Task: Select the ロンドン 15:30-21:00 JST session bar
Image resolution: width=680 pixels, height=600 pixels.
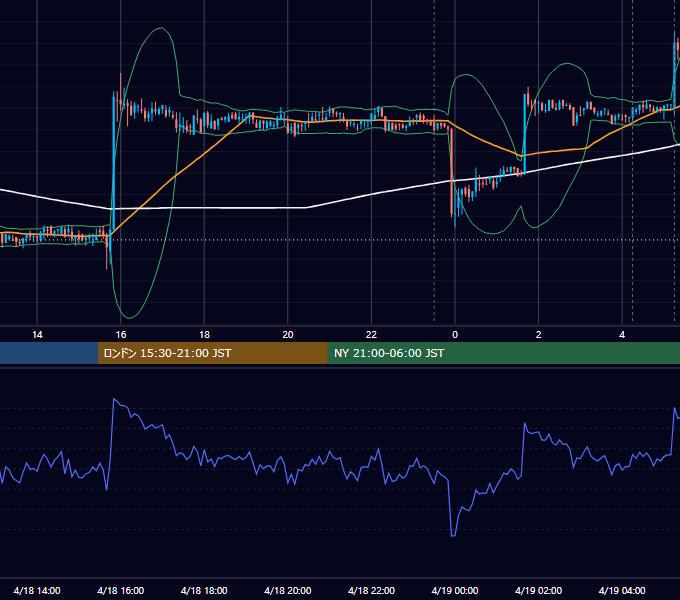Action: pyautogui.click(x=212, y=353)
